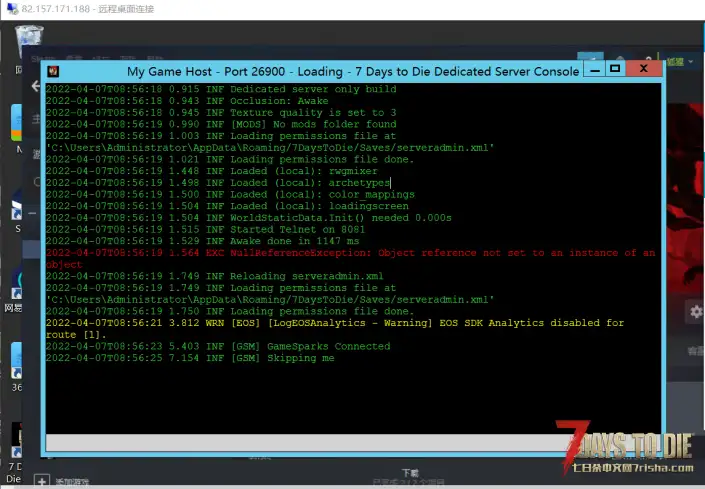Click the 'Loaded (local): loadingscreen' log line
705x489 pixels.
[x=227, y=206]
